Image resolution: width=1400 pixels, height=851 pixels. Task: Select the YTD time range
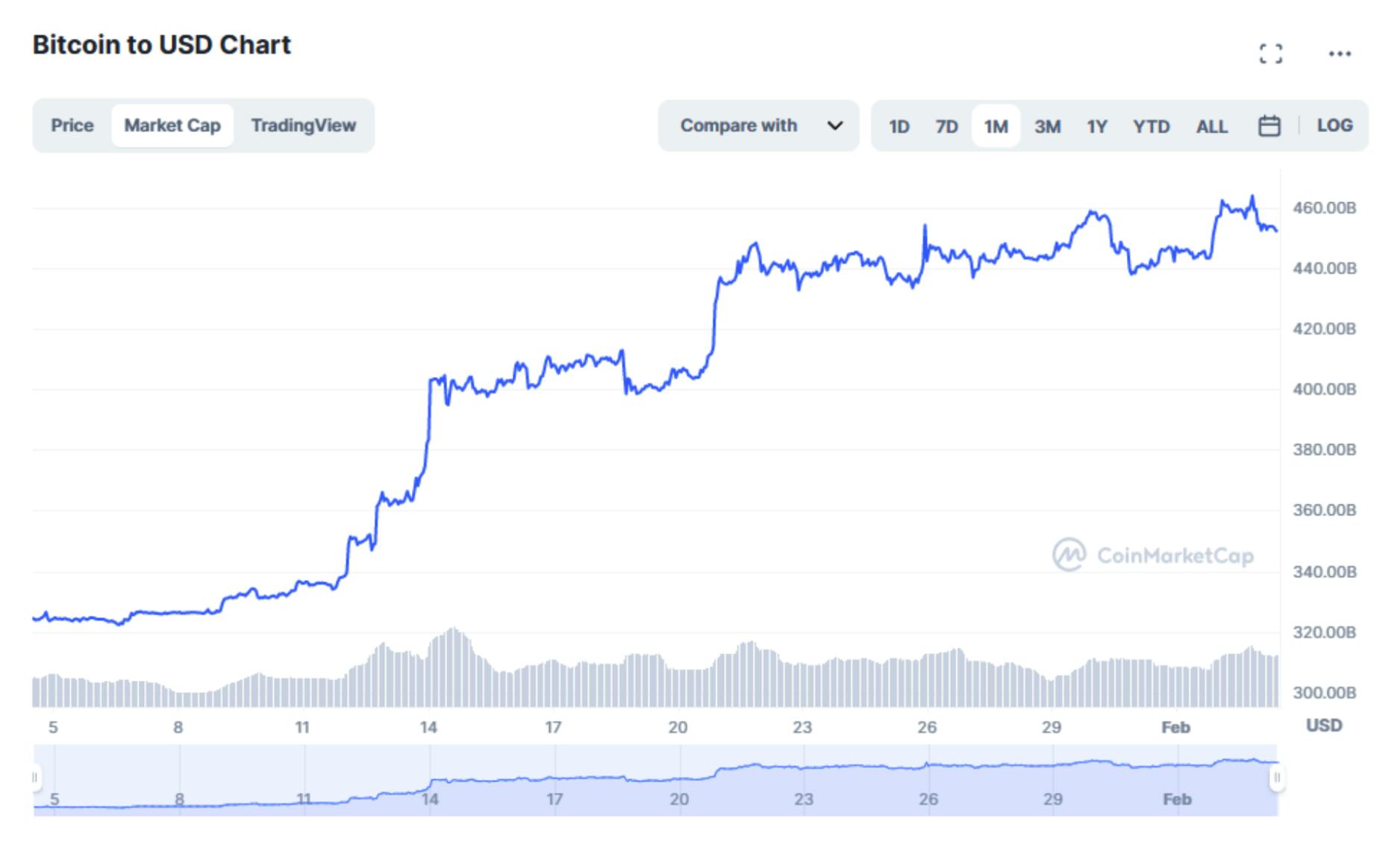[1153, 125]
